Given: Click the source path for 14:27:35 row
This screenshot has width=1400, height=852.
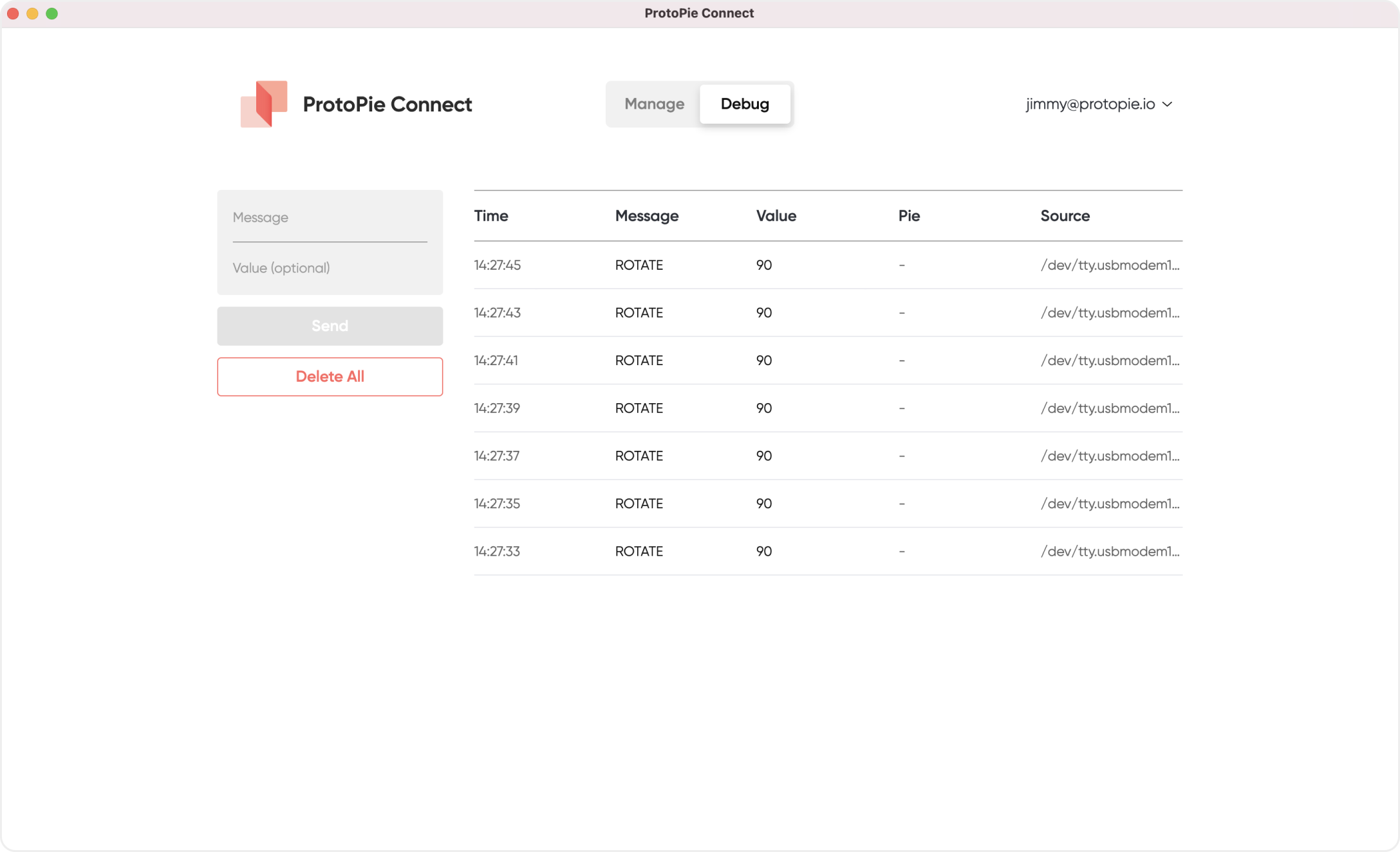Looking at the screenshot, I should tap(1109, 504).
